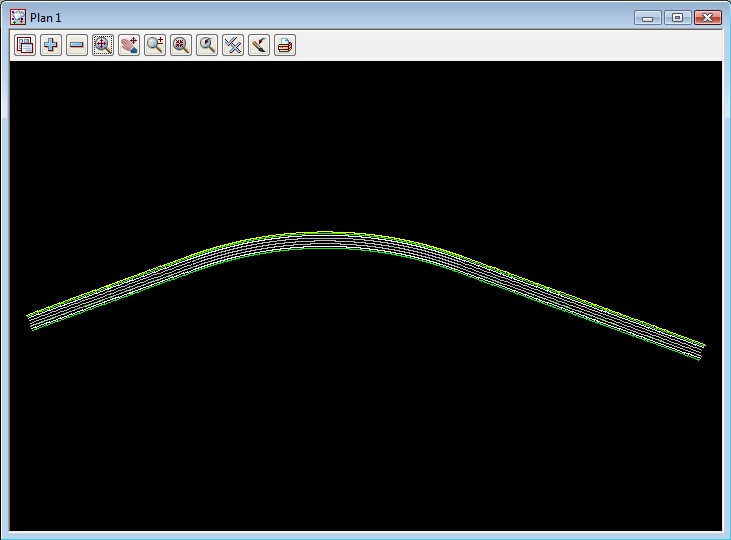Screen dimensions: 731x540
Task: Select the left end of the road strings
Action: tap(31, 320)
